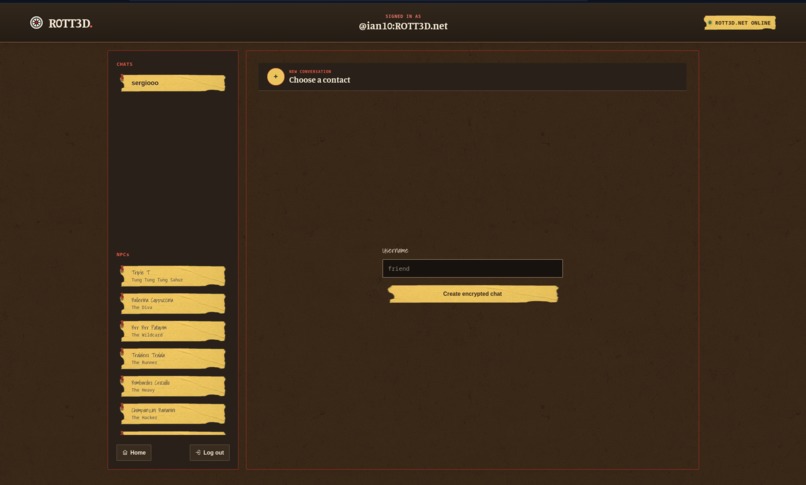Click Create encrypted chat button
This screenshot has height=485, width=806.
[472, 294]
